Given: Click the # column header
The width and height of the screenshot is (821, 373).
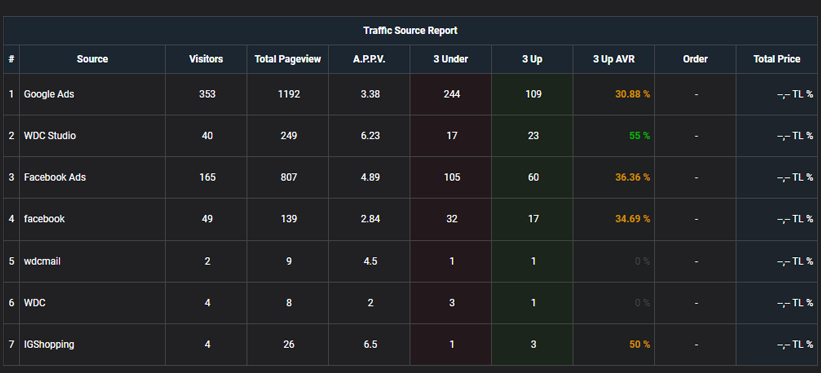Looking at the screenshot, I should tap(11, 59).
